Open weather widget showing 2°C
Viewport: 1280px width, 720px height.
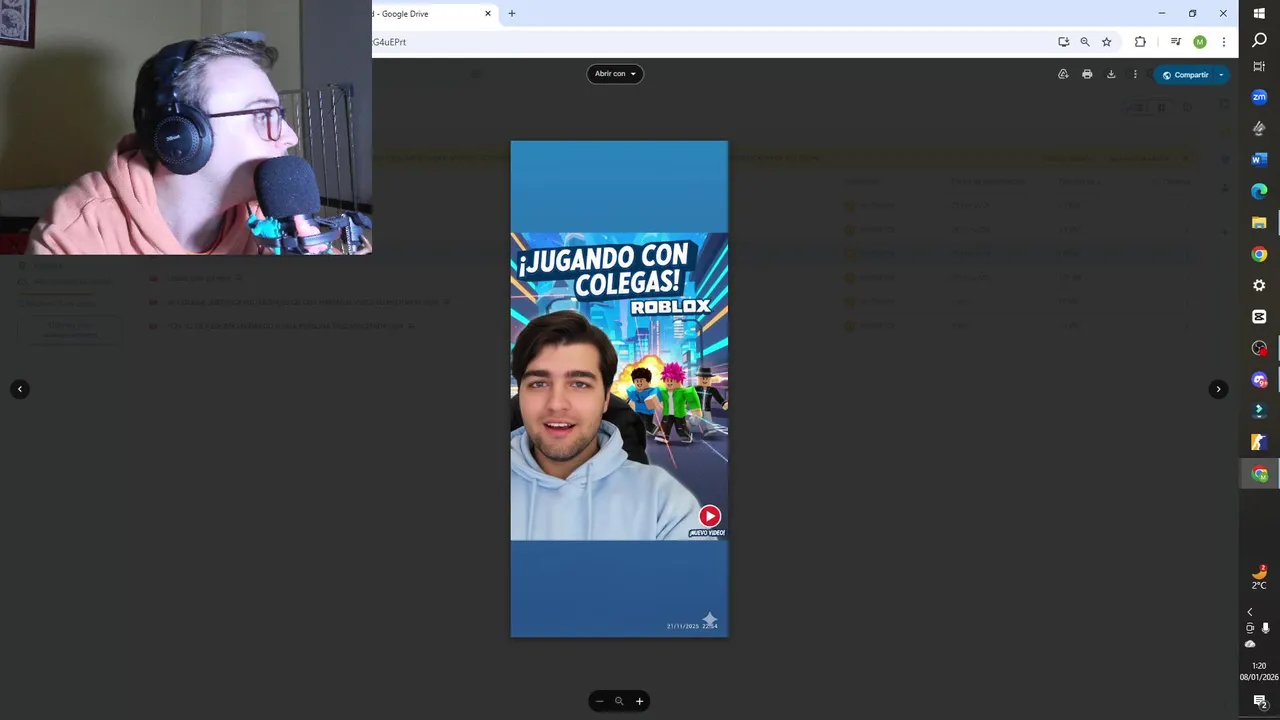click(x=1259, y=578)
